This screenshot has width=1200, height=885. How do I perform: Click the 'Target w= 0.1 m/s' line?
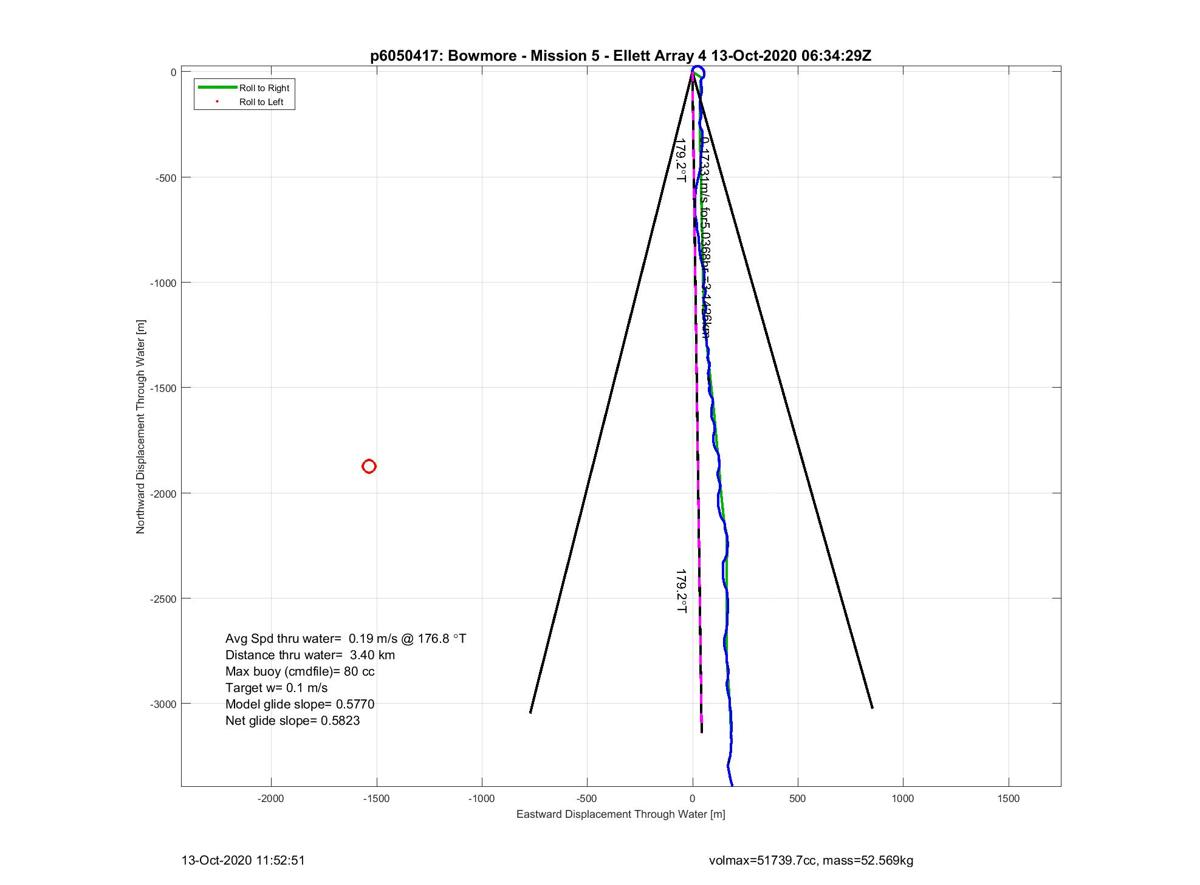click(x=276, y=688)
